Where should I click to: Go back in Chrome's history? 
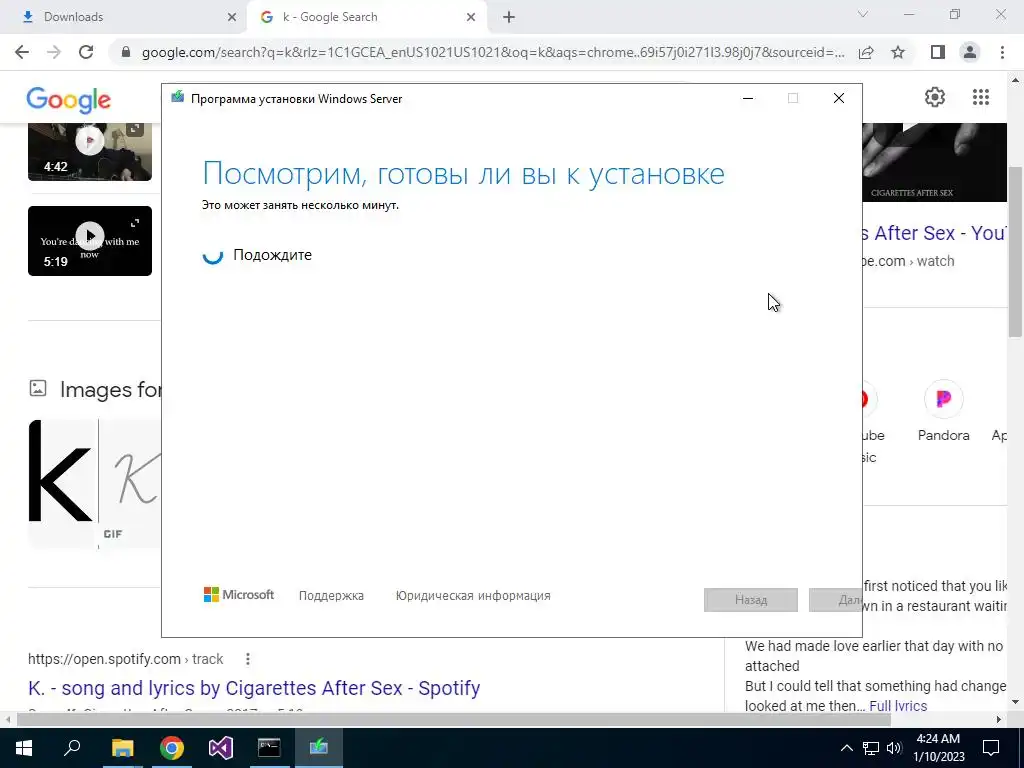22,52
